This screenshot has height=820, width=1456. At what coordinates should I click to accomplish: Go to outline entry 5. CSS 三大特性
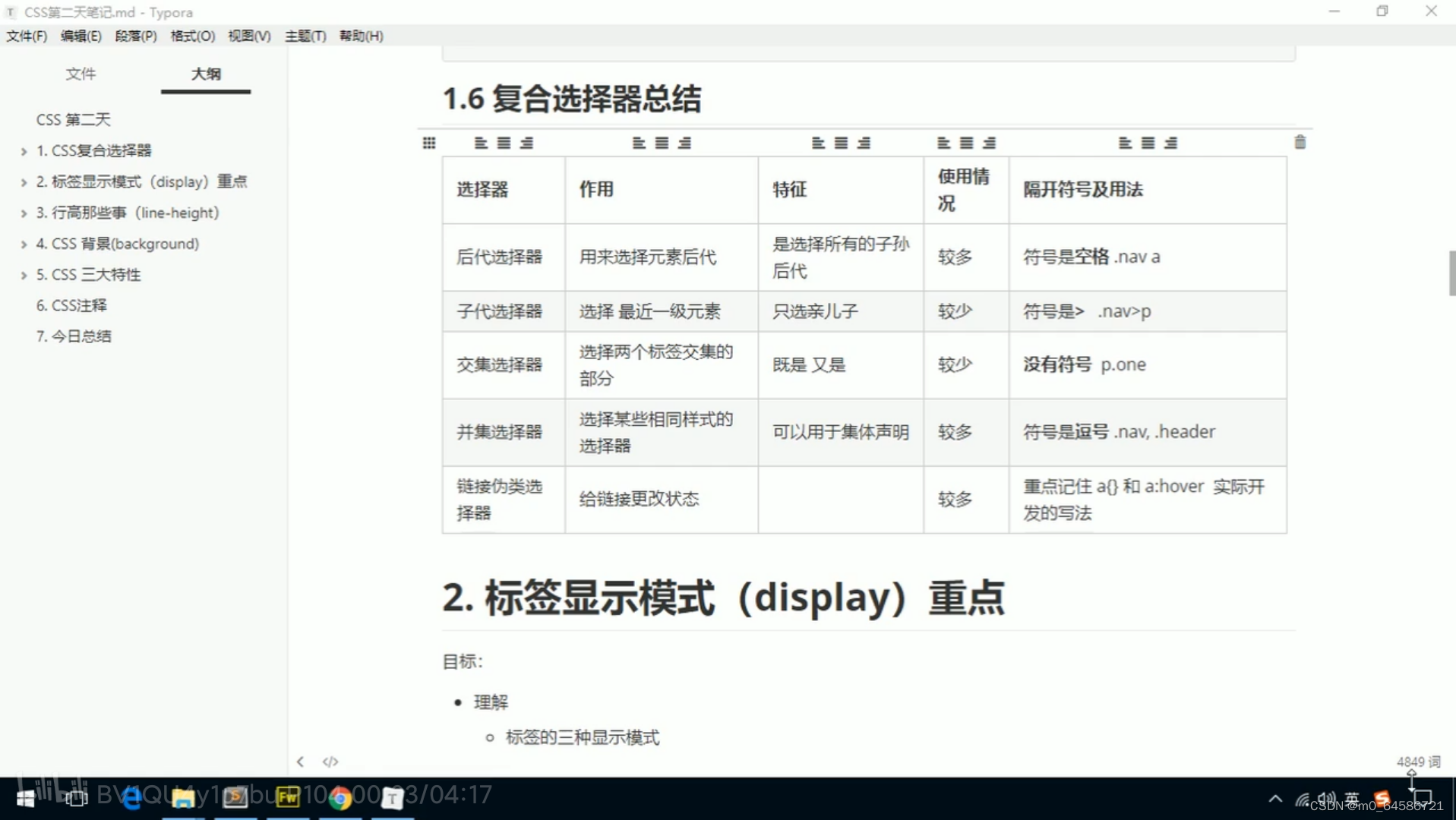tap(89, 275)
